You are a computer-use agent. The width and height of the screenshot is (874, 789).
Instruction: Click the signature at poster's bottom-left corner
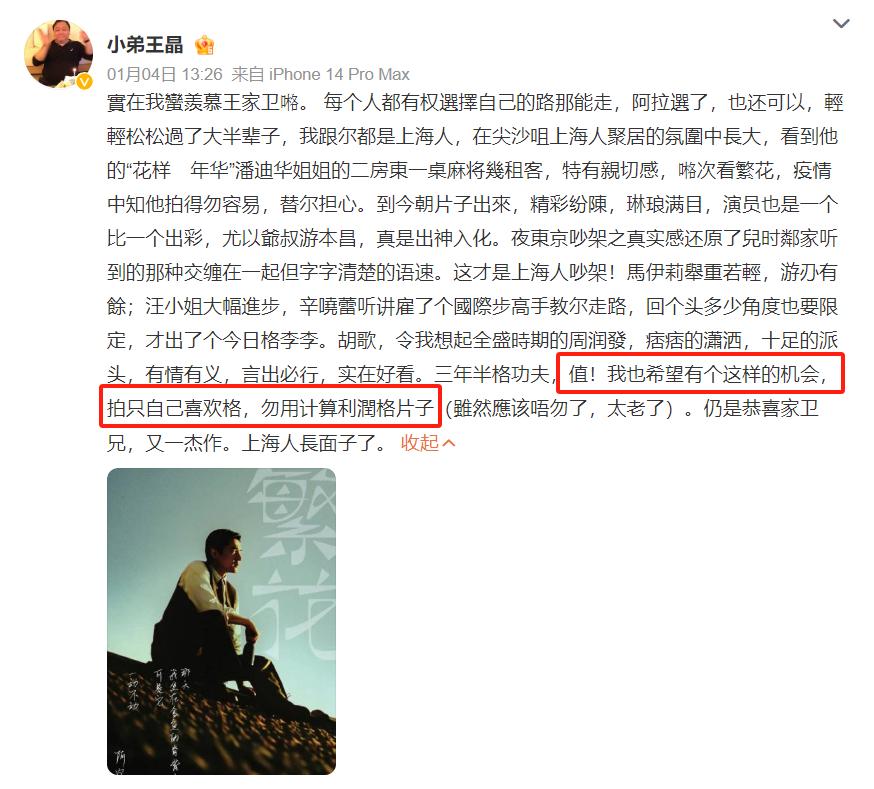(x=120, y=762)
